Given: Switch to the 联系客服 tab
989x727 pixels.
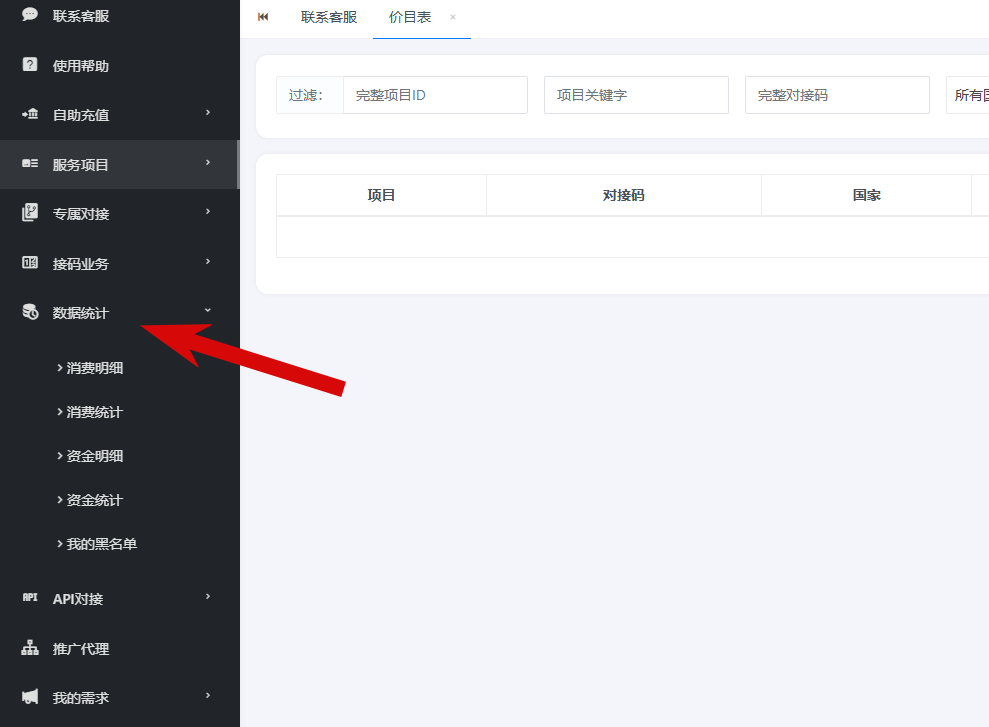Looking at the screenshot, I should tap(329, 17).
